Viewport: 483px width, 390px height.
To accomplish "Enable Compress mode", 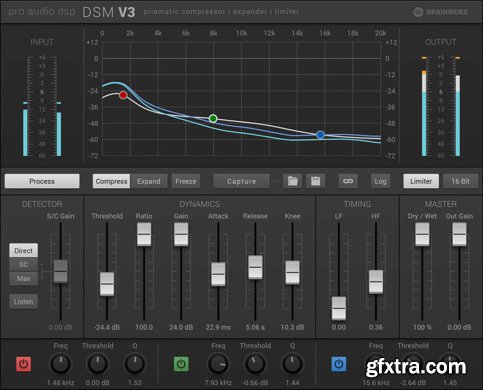I will click(111, 181).
